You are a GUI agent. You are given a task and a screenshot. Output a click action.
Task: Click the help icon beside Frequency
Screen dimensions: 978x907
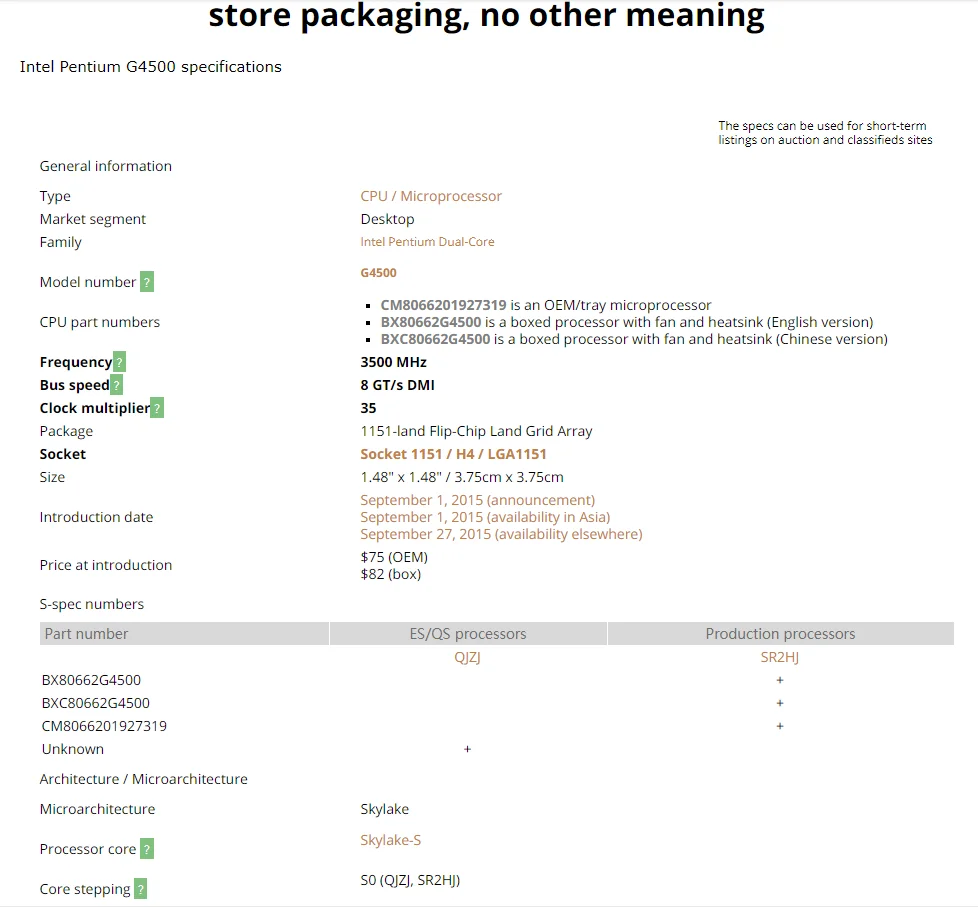click(x=120, y=362)
